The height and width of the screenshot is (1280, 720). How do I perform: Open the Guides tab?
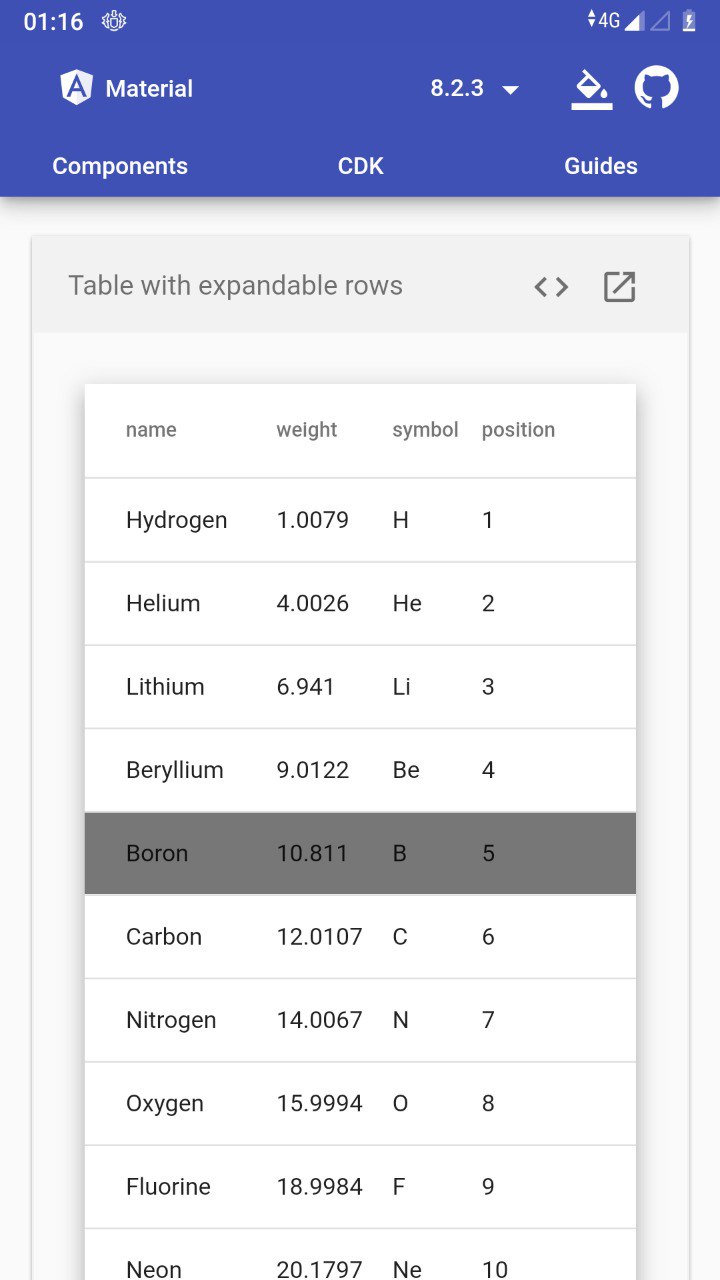coord(600,166)
